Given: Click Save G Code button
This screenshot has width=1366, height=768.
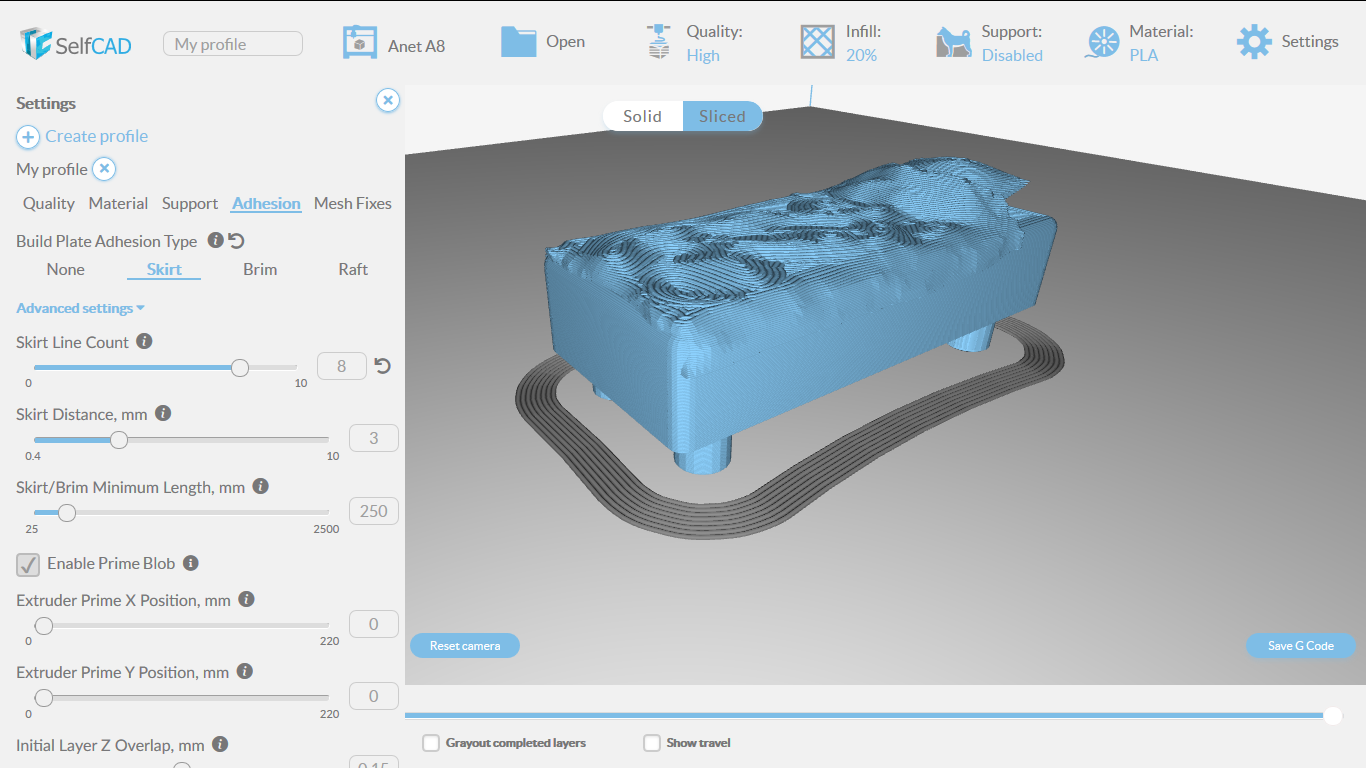Looking at the screenshot, I should (x=1301, y=646).
